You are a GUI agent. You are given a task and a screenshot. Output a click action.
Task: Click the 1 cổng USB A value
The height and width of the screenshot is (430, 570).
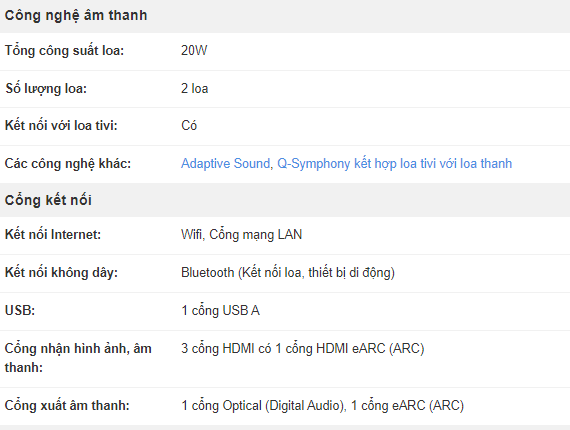[220, 310]
